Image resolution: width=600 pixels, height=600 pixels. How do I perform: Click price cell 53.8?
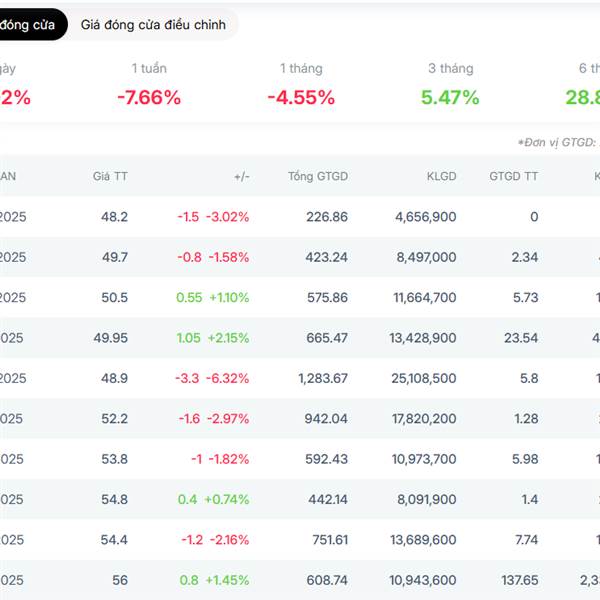coord(114,459)
